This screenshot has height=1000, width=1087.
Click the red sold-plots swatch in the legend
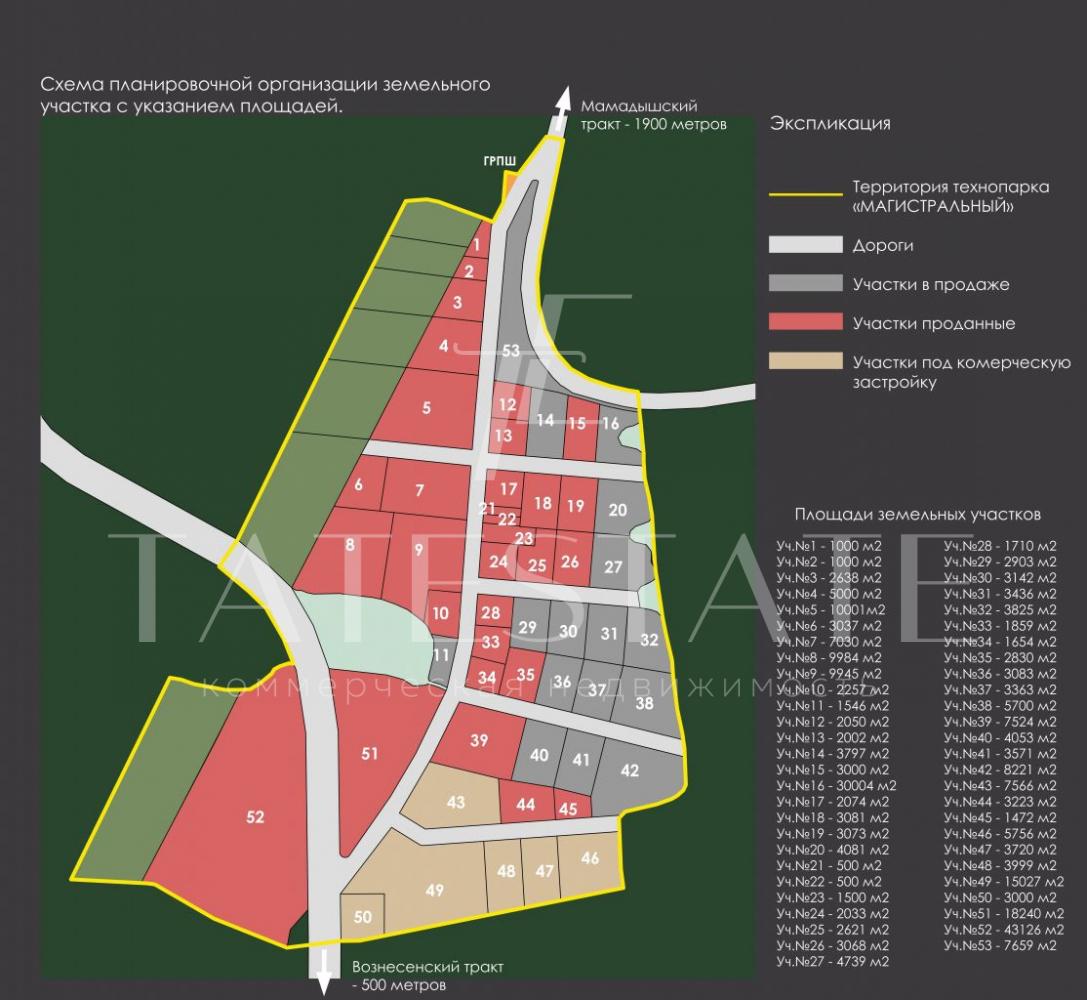805,323
